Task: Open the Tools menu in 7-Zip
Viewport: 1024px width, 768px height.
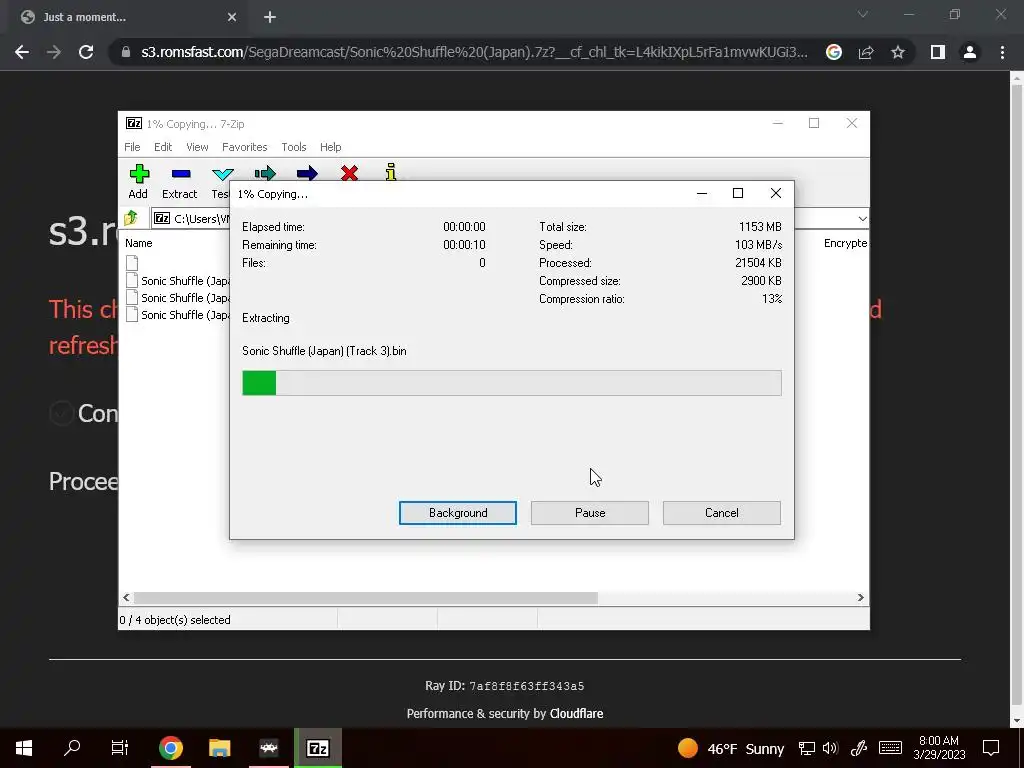Action: point(294,147)
